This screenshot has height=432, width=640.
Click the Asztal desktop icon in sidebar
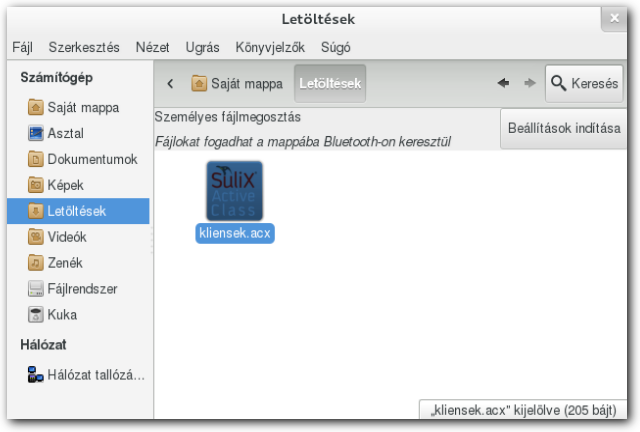coord(36,134)
